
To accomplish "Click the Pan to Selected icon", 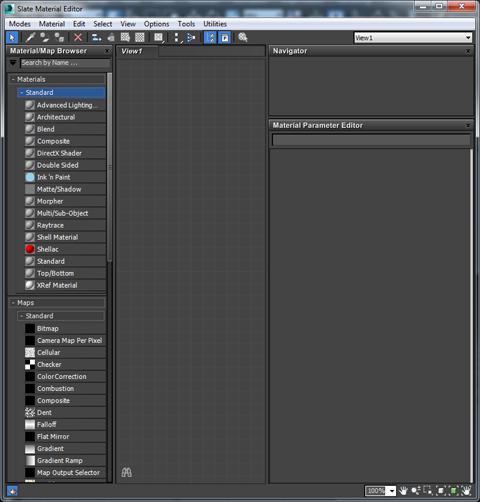I will (466, 491).
